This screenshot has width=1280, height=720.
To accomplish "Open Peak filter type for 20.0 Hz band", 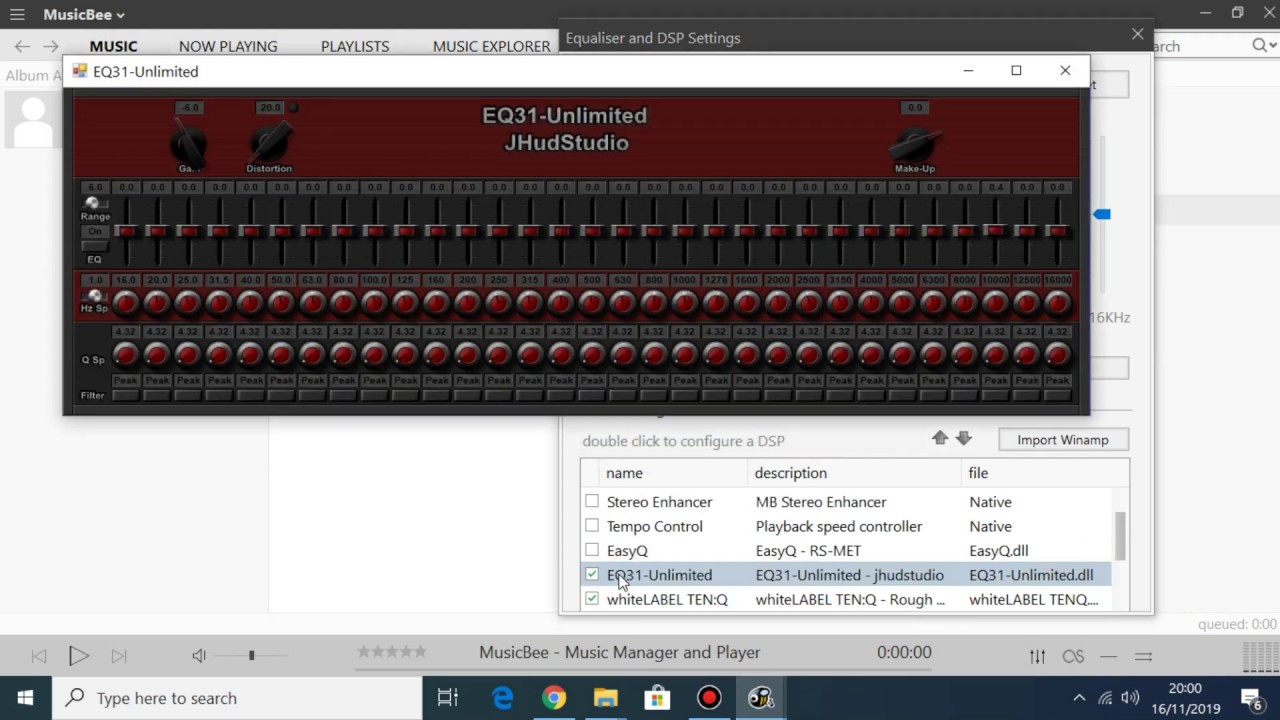I will click(x=156, y=380).
